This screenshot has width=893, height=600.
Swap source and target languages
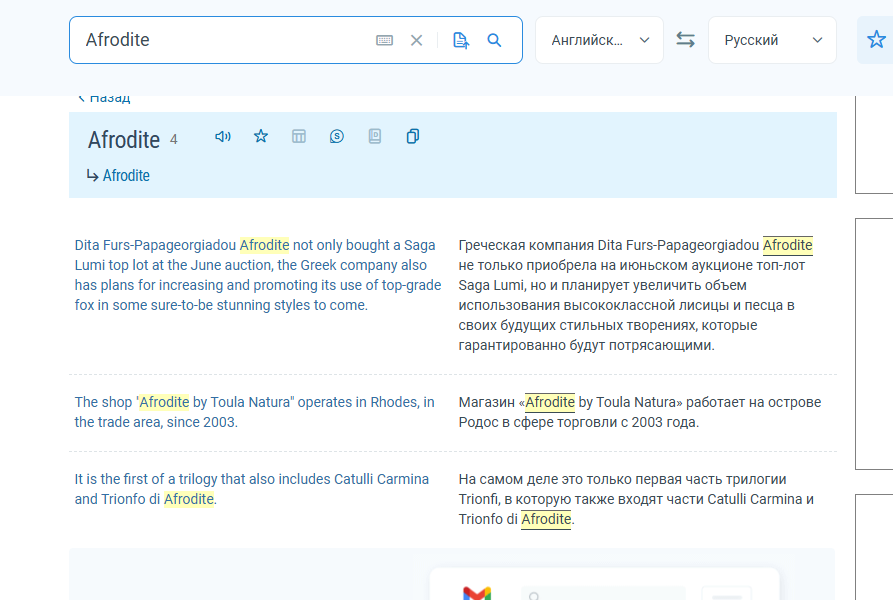[685, 40]
